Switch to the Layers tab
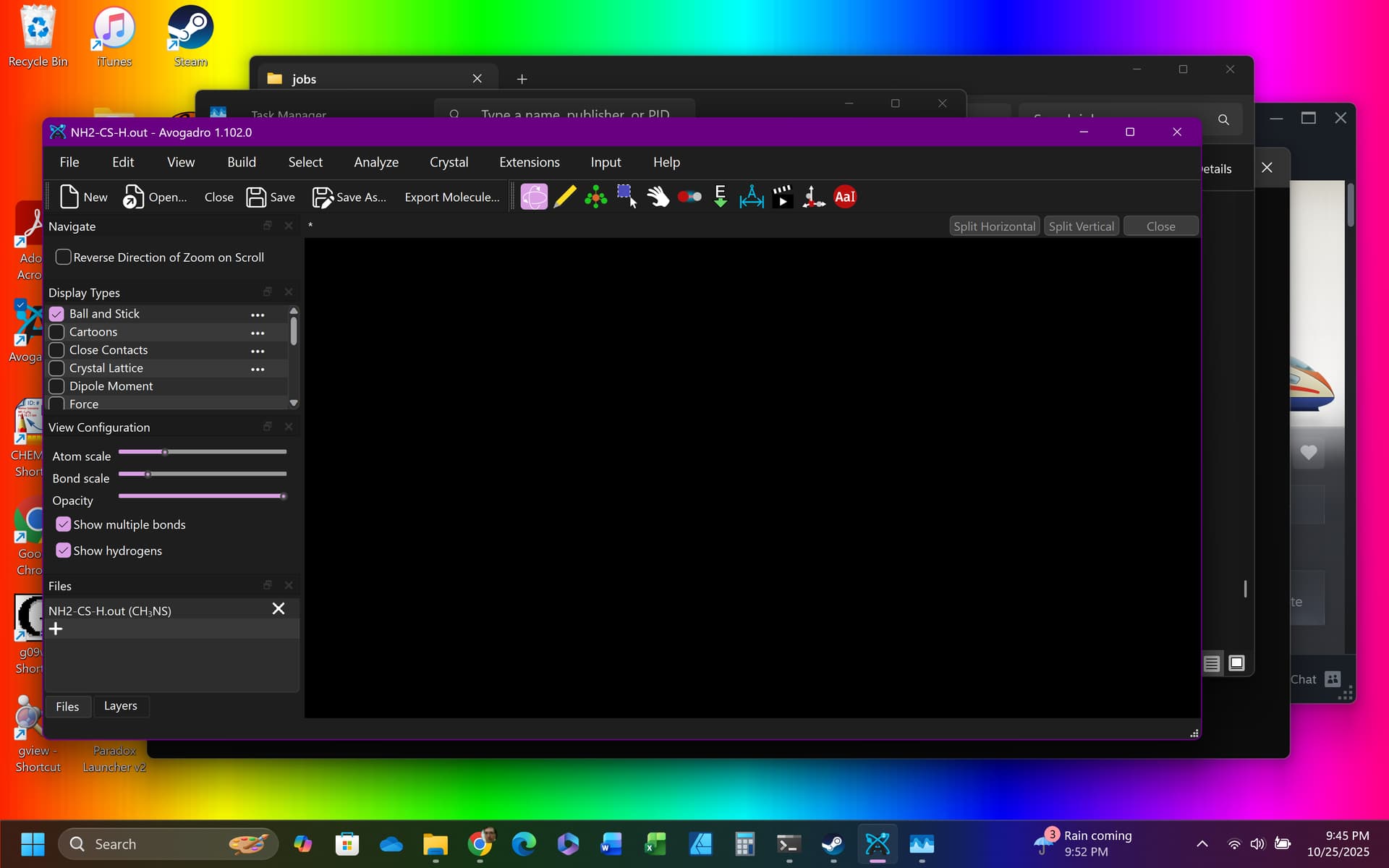Viewport: 1389px width, 868px height. (120, 706)
